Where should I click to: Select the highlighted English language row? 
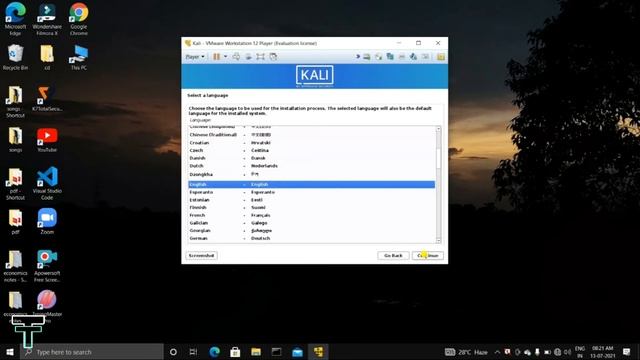point(311,184)
